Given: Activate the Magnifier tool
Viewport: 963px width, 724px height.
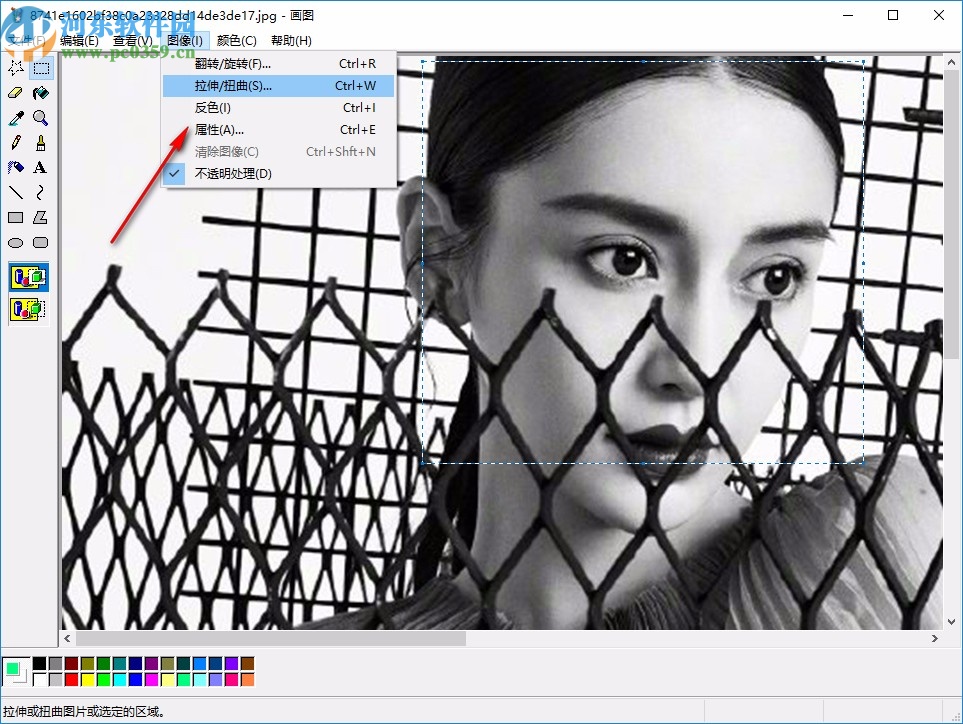Looking at the screenshot, I should coord(41,118).
